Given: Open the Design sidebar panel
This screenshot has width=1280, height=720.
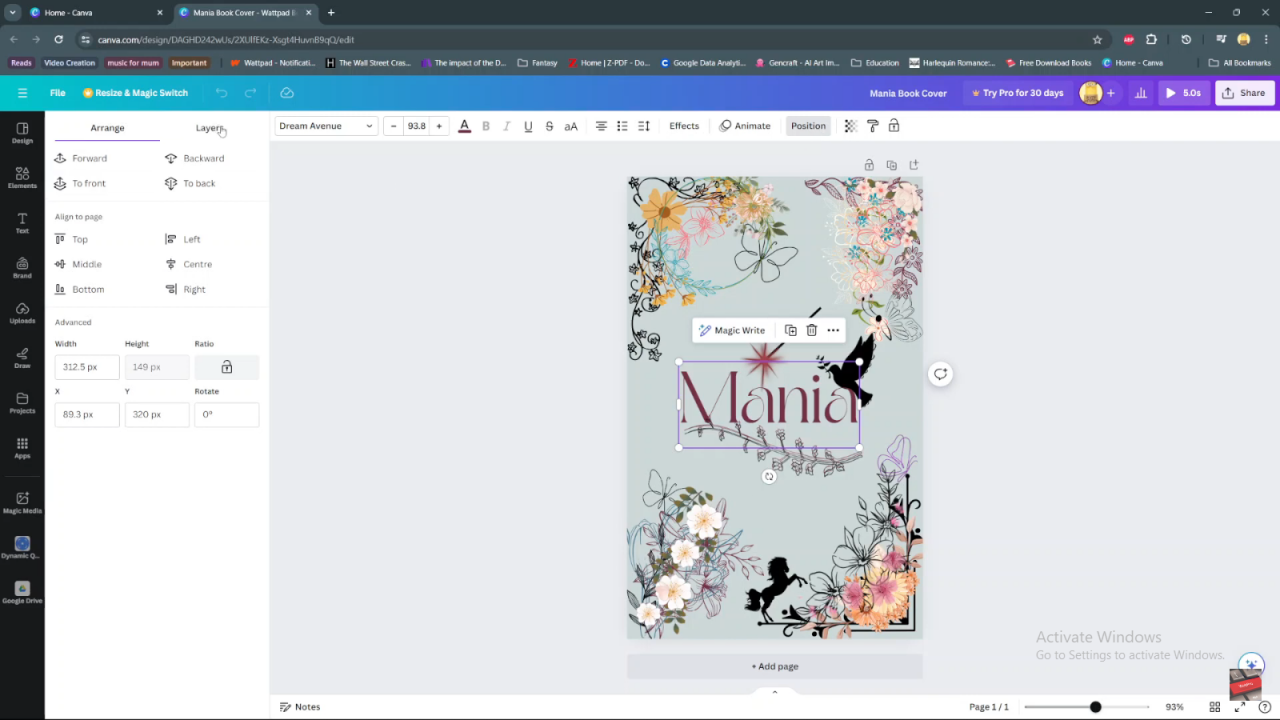Looking at the screenshot, I should point(22,133).
